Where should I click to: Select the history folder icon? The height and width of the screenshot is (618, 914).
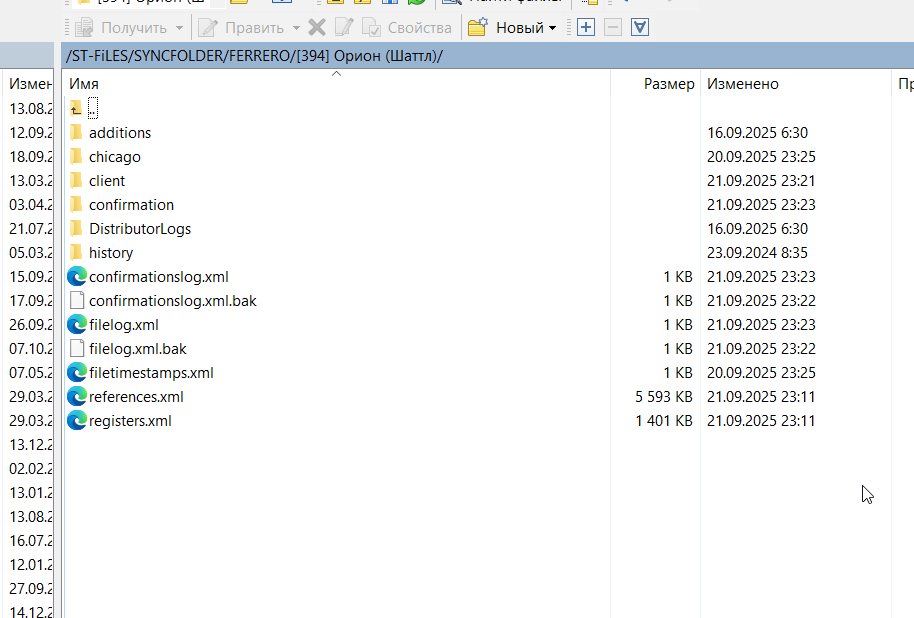coord(76,252)
